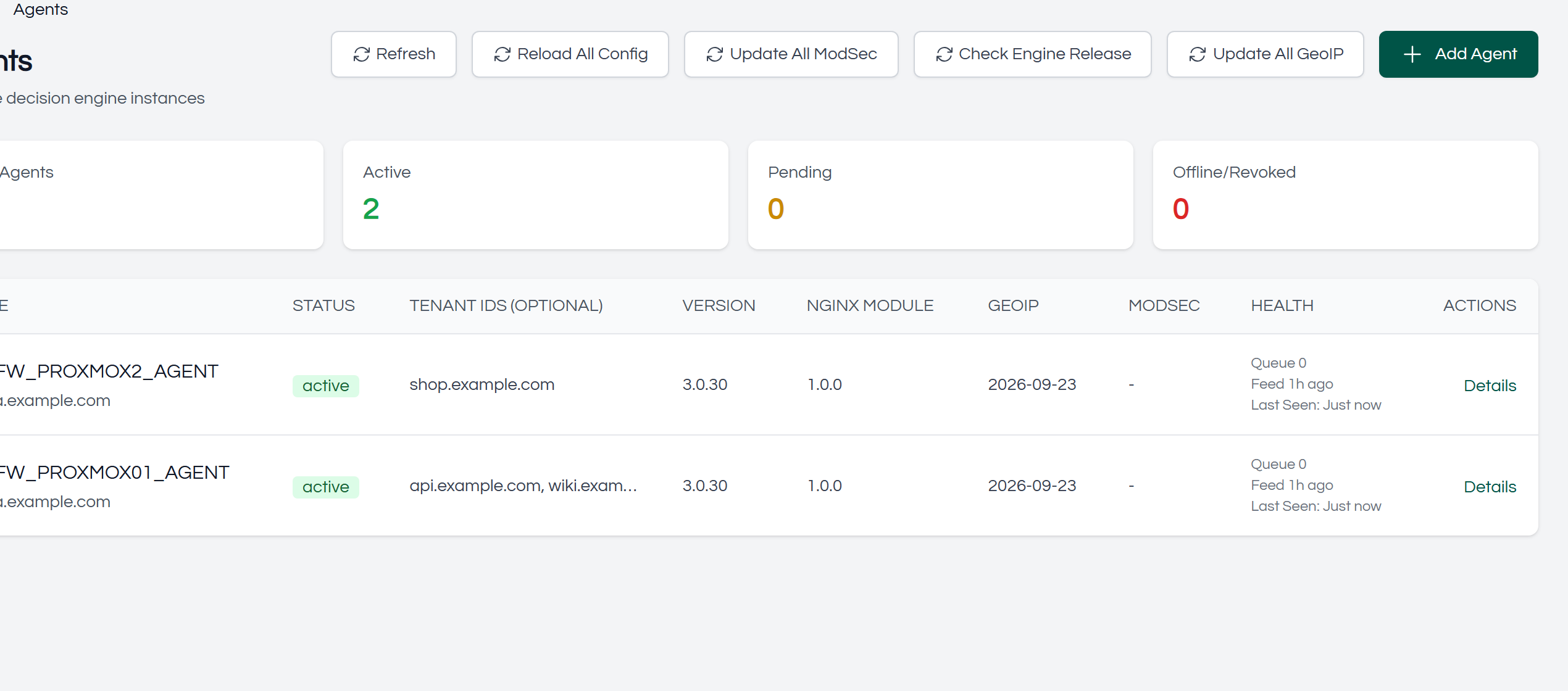Select the api.example.com, wiki.exam... tenant cell
Image resolution: width=1568 pixels, height=691 pixels.
point(523,486)
